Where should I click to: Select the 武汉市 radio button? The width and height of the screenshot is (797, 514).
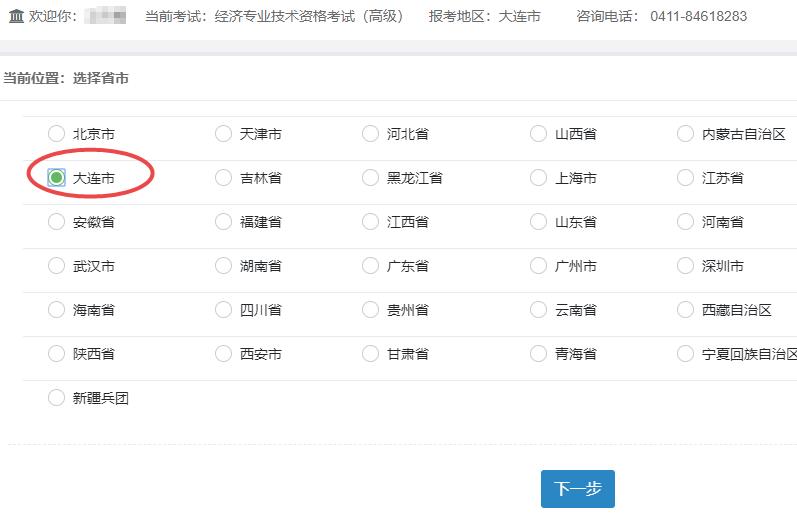point(56,266)
